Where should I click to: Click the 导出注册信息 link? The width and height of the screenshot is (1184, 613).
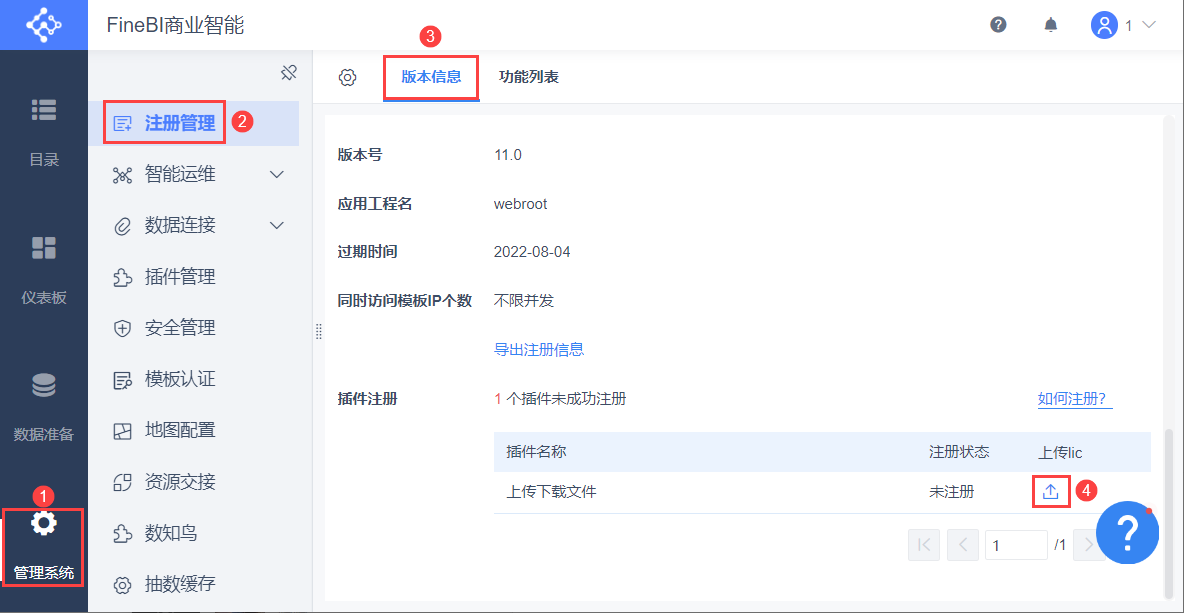[538, 350]
